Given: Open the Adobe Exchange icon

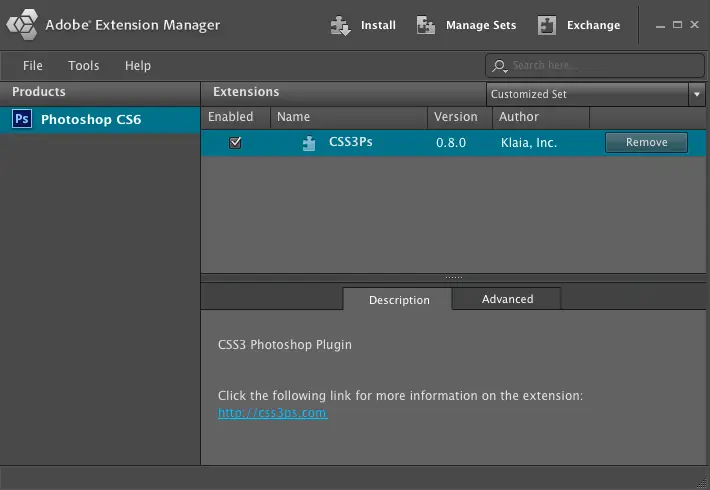Looking at the screenshot, I should tap(547, 26).
